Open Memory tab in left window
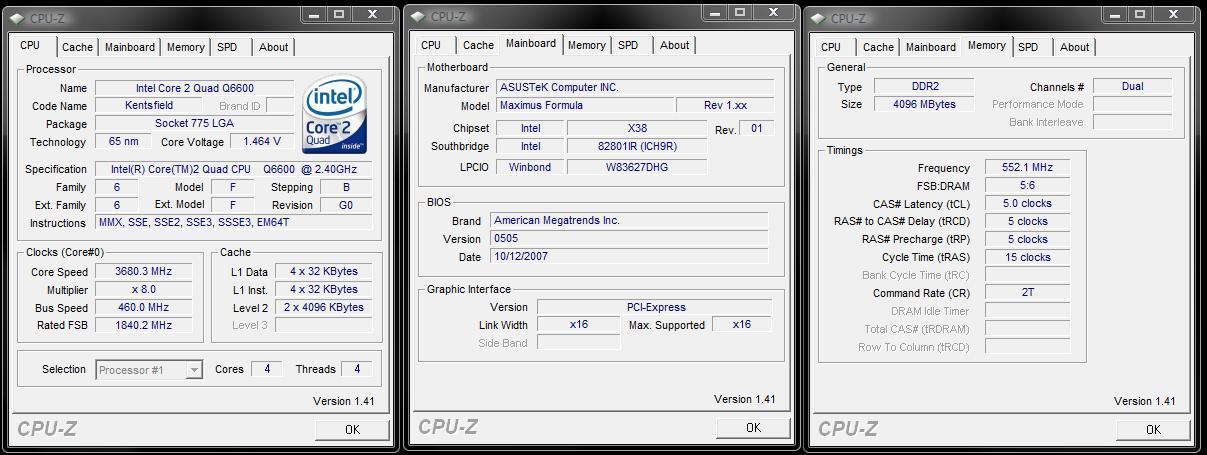This screenshot has height=455, width=1207. point(186,47)
